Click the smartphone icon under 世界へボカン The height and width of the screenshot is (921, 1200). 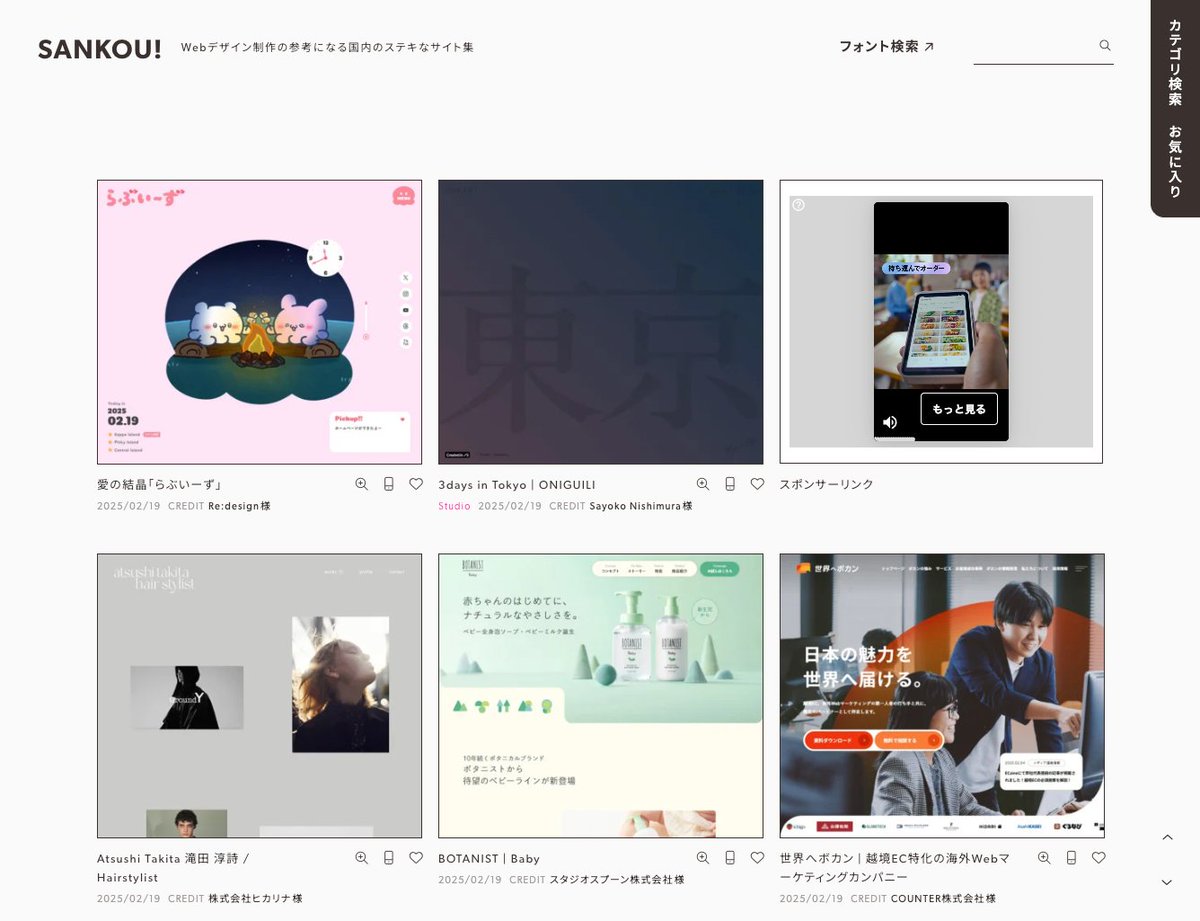[x=1071, y=858]
